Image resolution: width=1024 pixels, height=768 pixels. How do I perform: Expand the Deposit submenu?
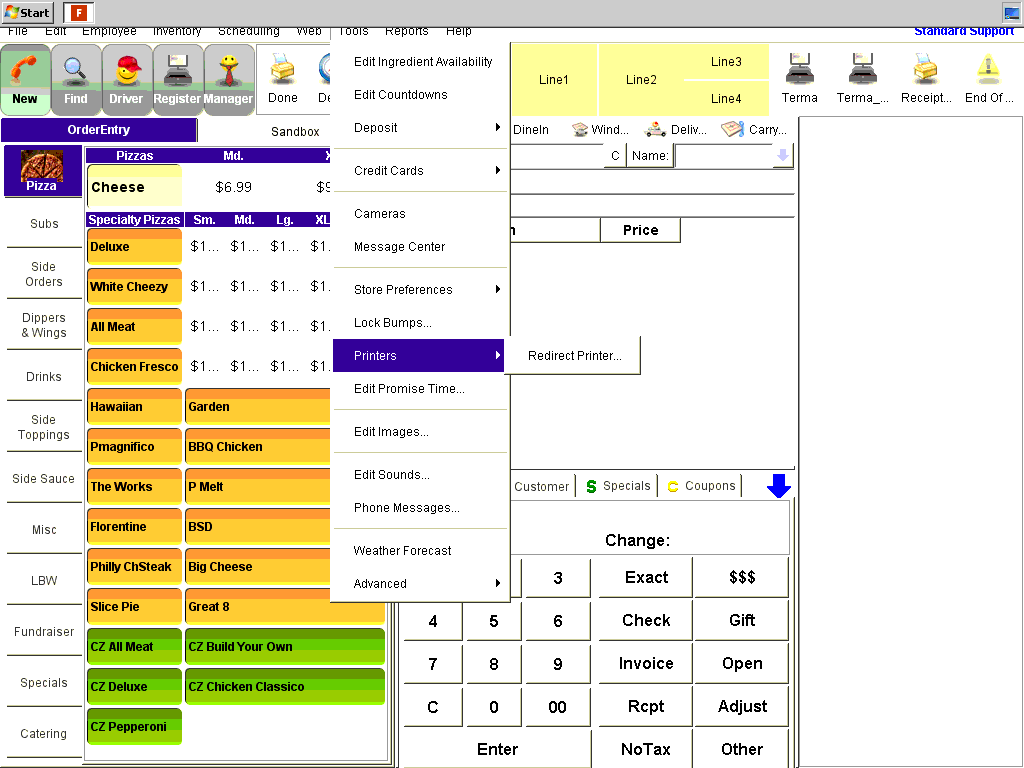tap(420, 128)
